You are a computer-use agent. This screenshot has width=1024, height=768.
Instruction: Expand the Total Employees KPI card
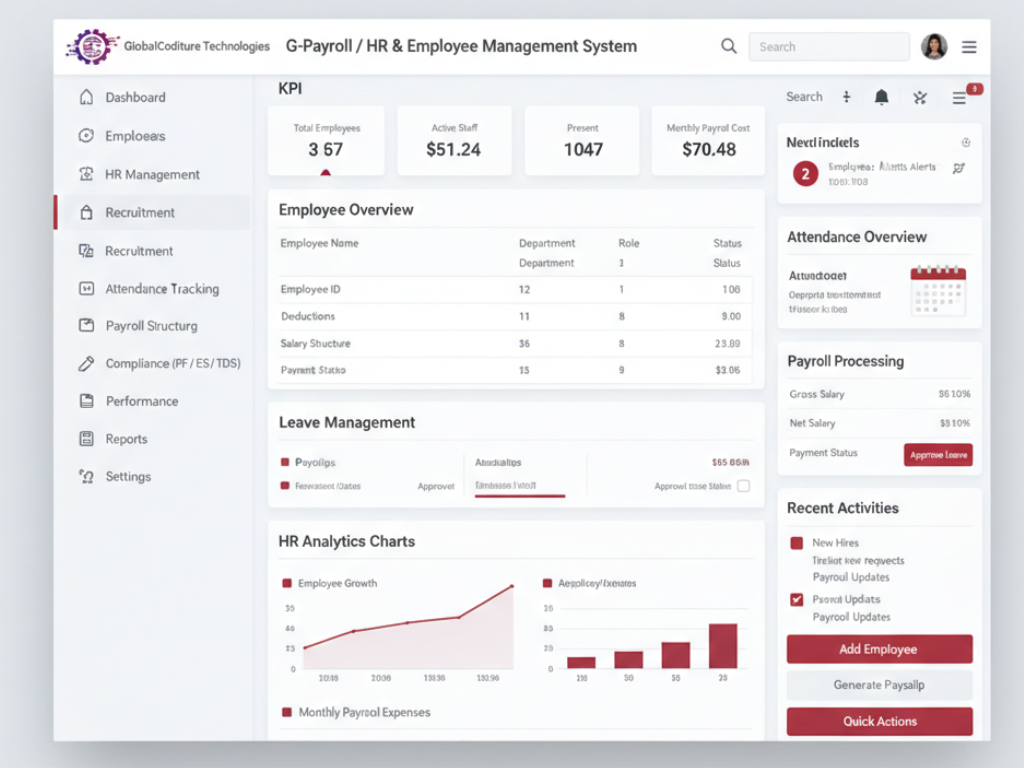tap(325, 141)
